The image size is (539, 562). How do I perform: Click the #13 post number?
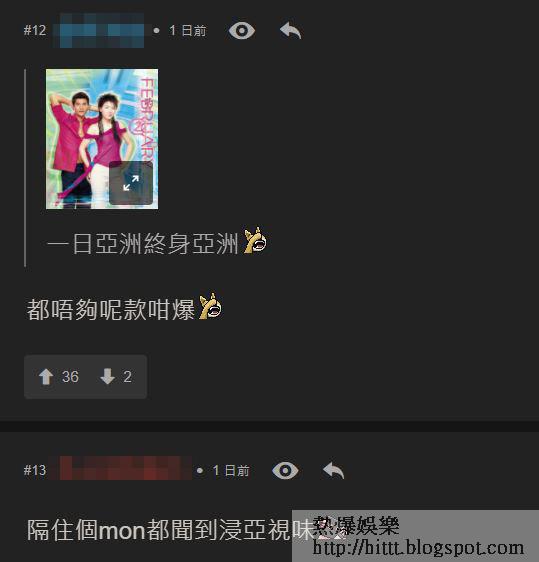35,470
